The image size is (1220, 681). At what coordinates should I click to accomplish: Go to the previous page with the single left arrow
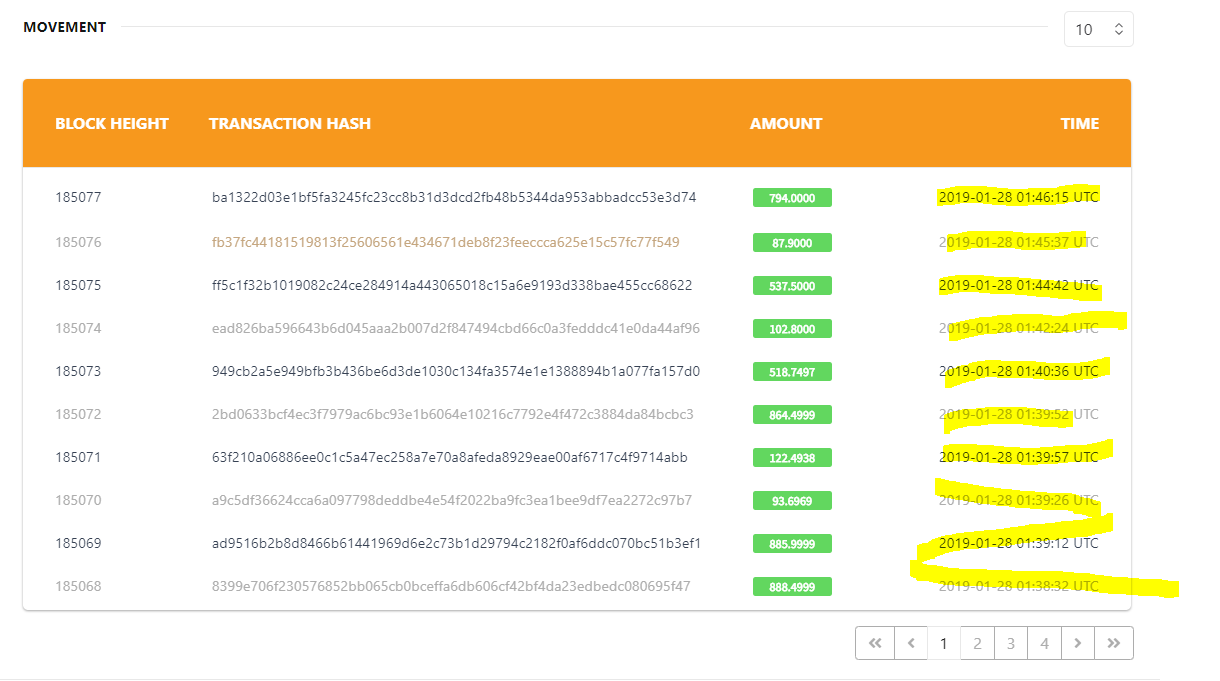point(910,643)
